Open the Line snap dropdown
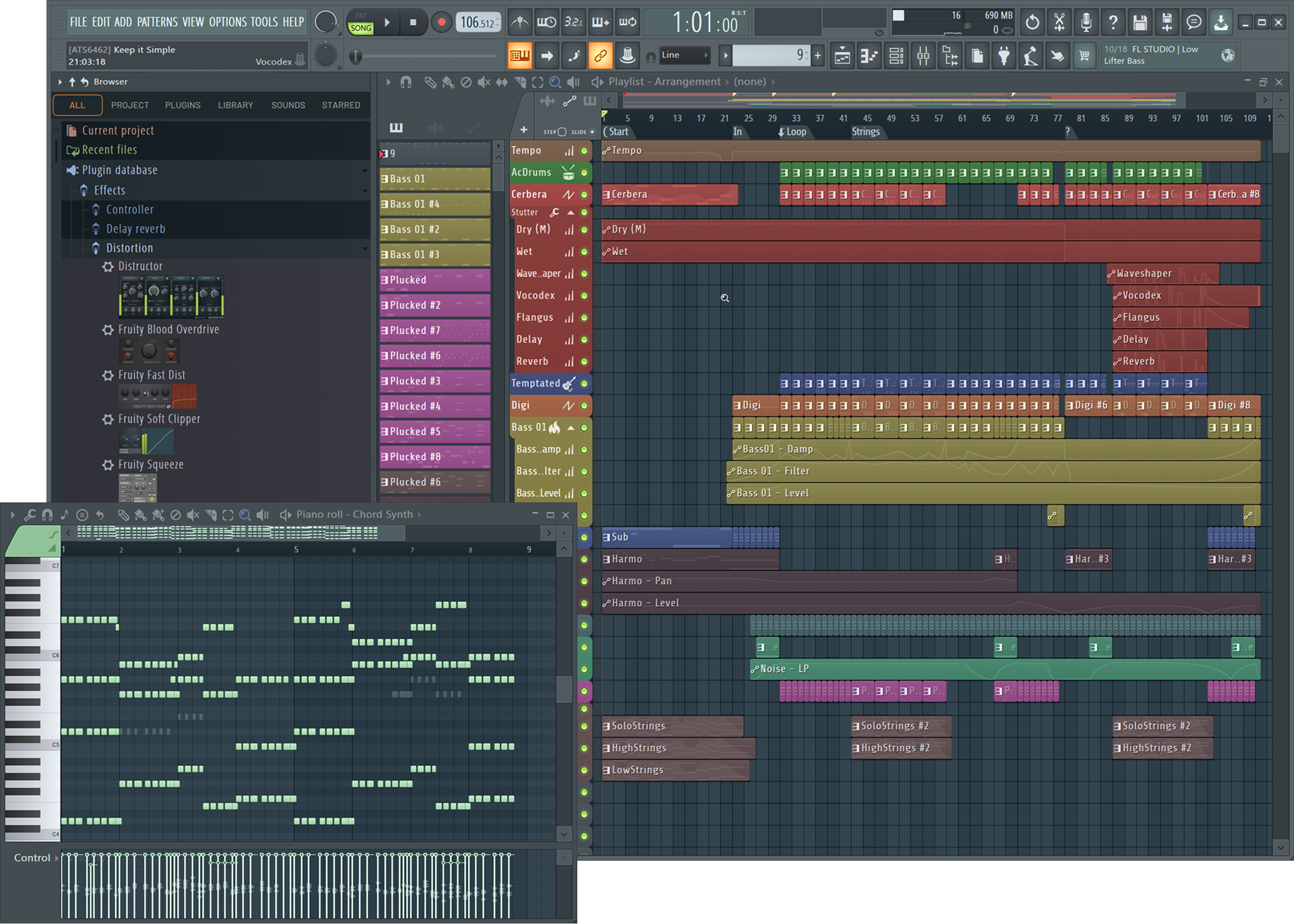This screenshot has height=924, width=1294. click(685, 55)
